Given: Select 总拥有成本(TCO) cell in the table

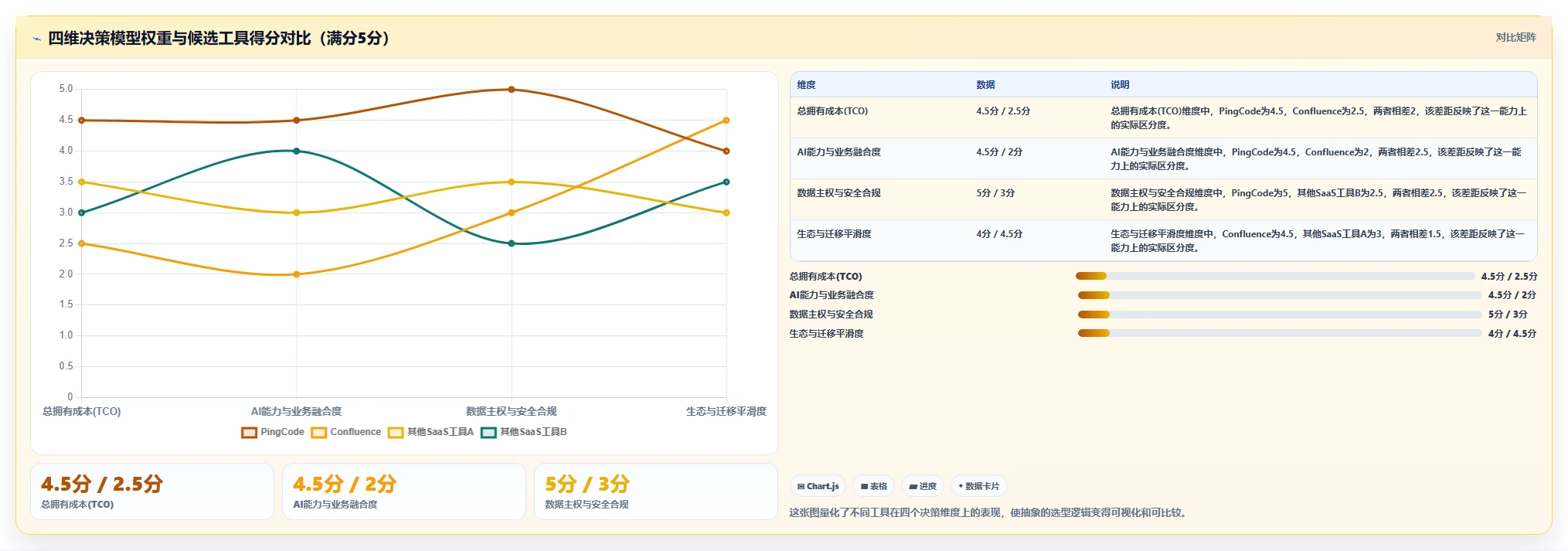Looking at the screenshot, I should click(x=880, y=117).
